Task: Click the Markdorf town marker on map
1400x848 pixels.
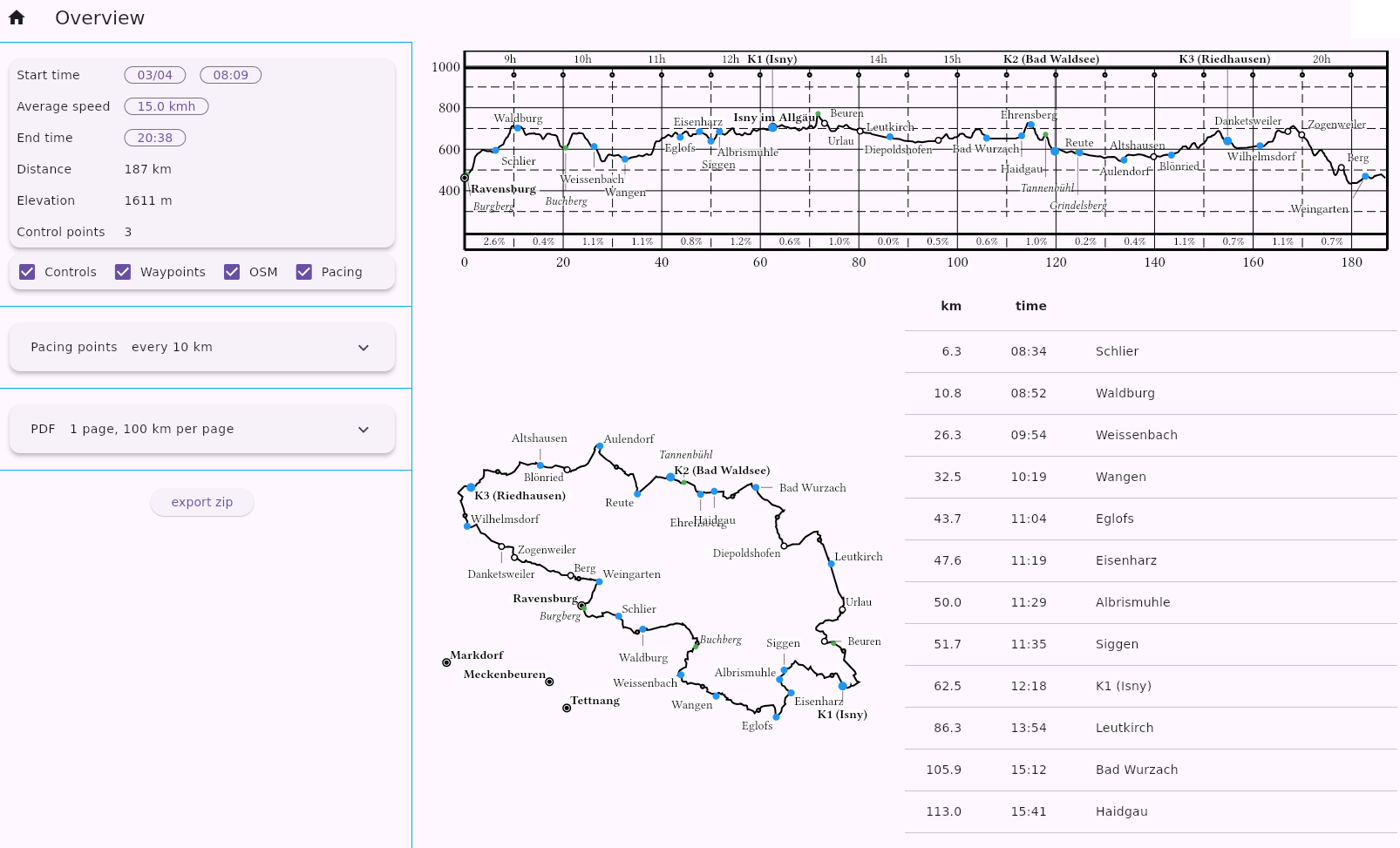Action: click(x=446, y=662)
